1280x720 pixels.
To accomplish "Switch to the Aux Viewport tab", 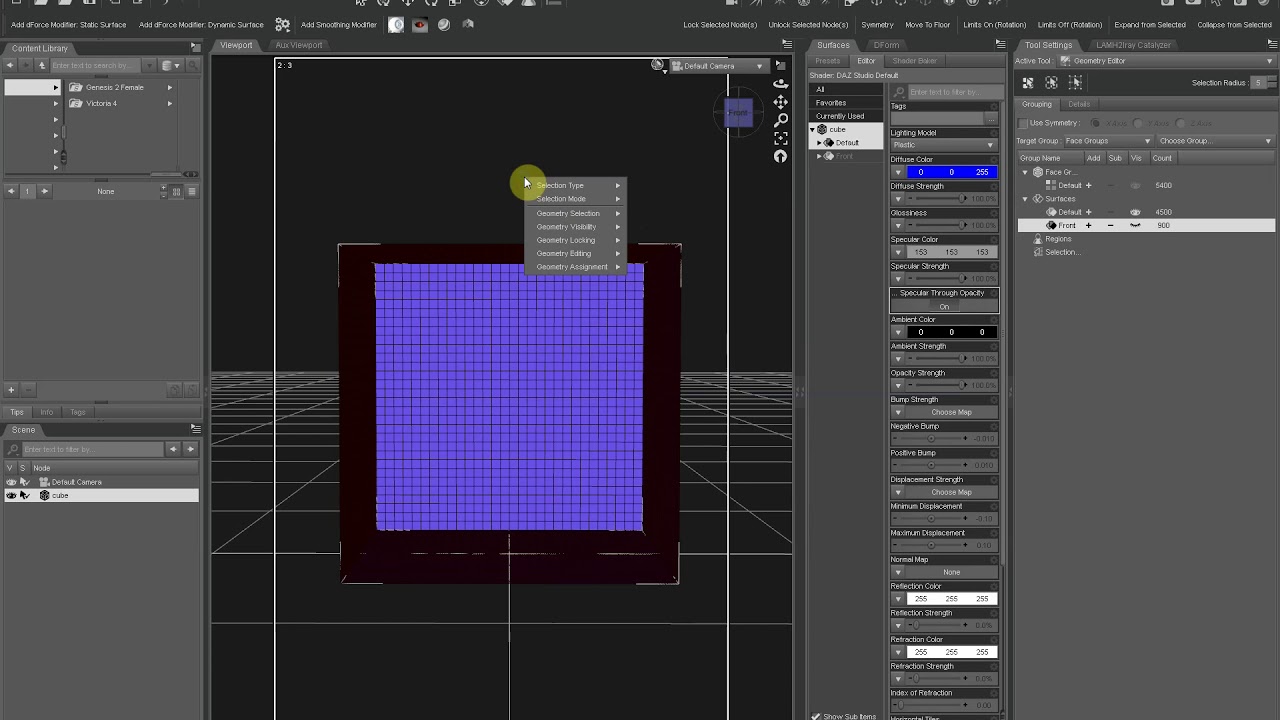I will 299,45.
